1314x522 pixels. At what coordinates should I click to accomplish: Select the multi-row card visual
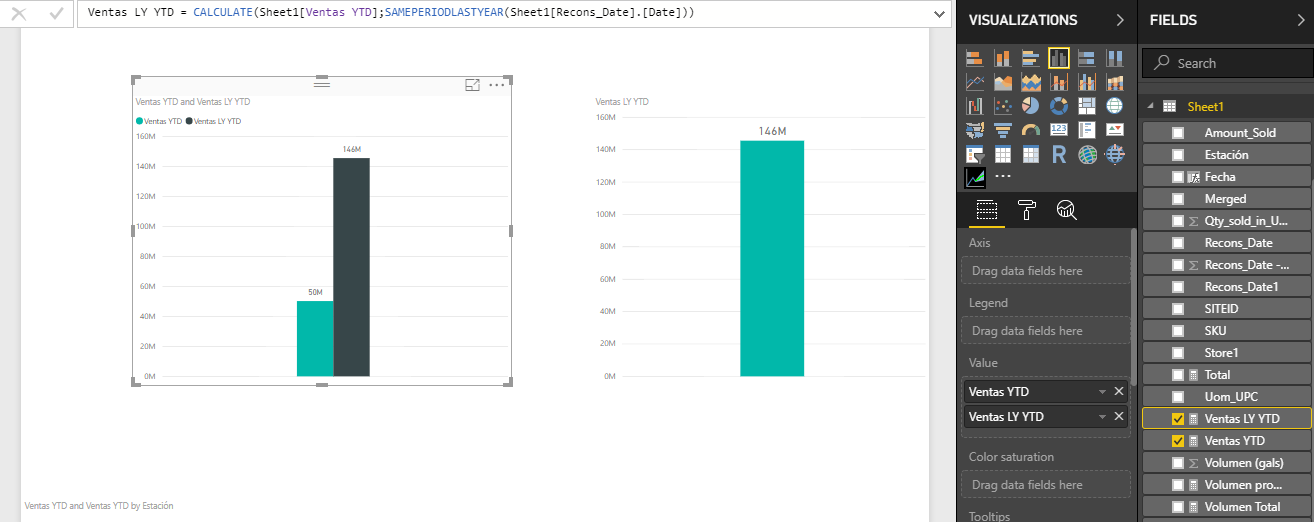[1087, 130]
